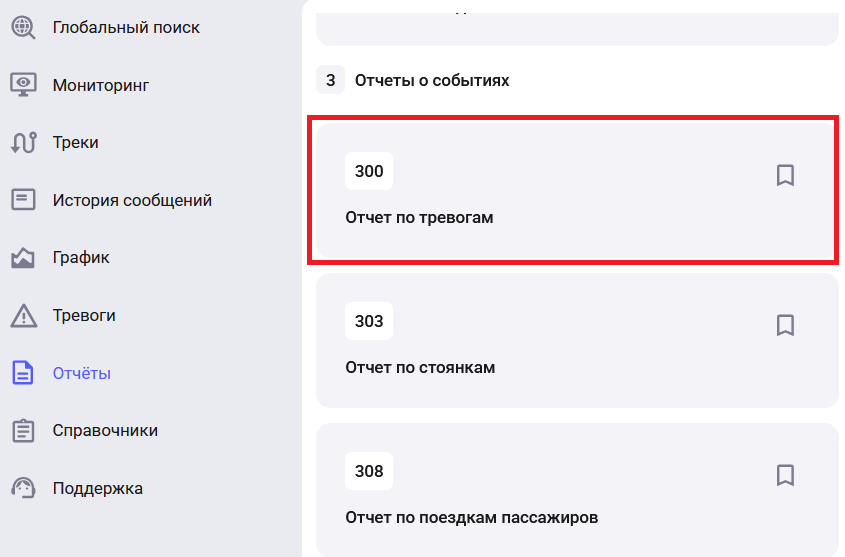845x557 pixels.
Task: Bookmark report 300 Отчет по тревогам
Action: coord(785,176)
